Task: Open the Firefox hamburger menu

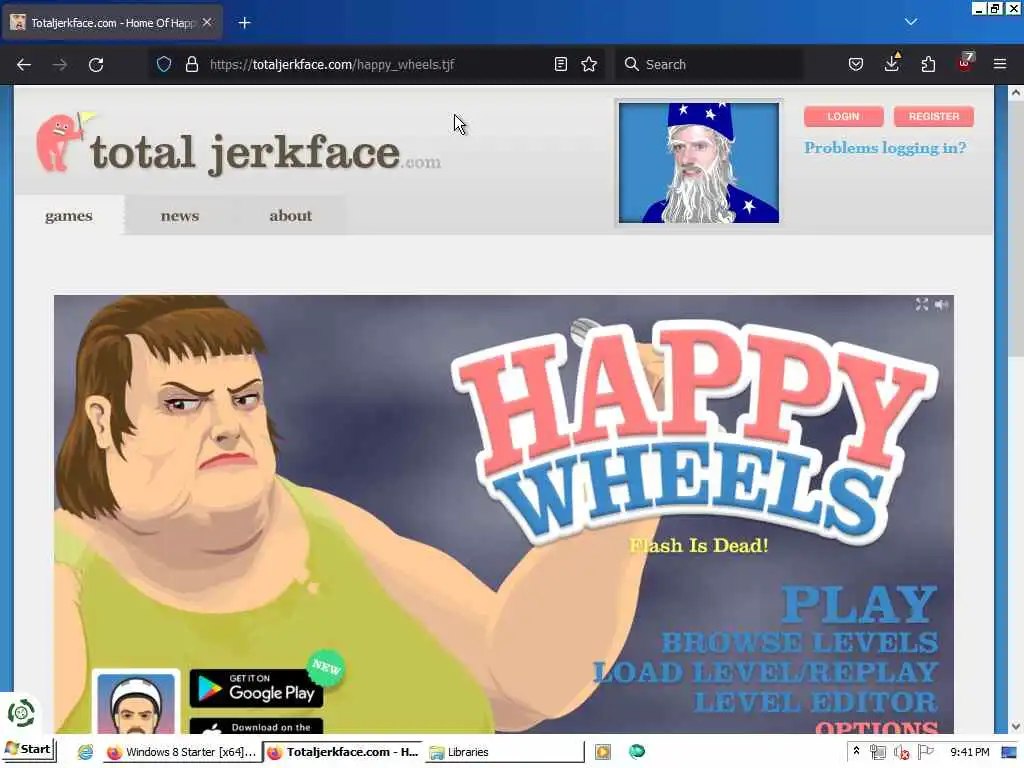Action: tap(1000, 64)
